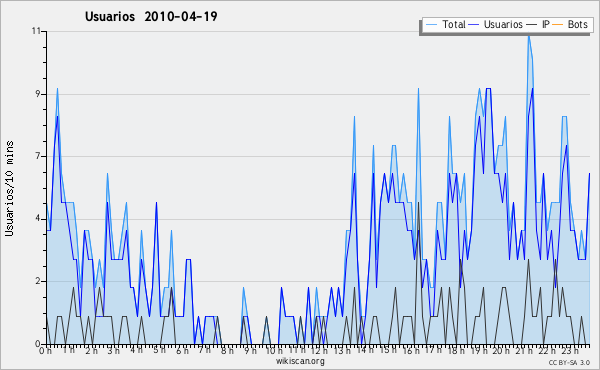Click the y-axis value 2
600x370 pixels.
pos(38,281)
